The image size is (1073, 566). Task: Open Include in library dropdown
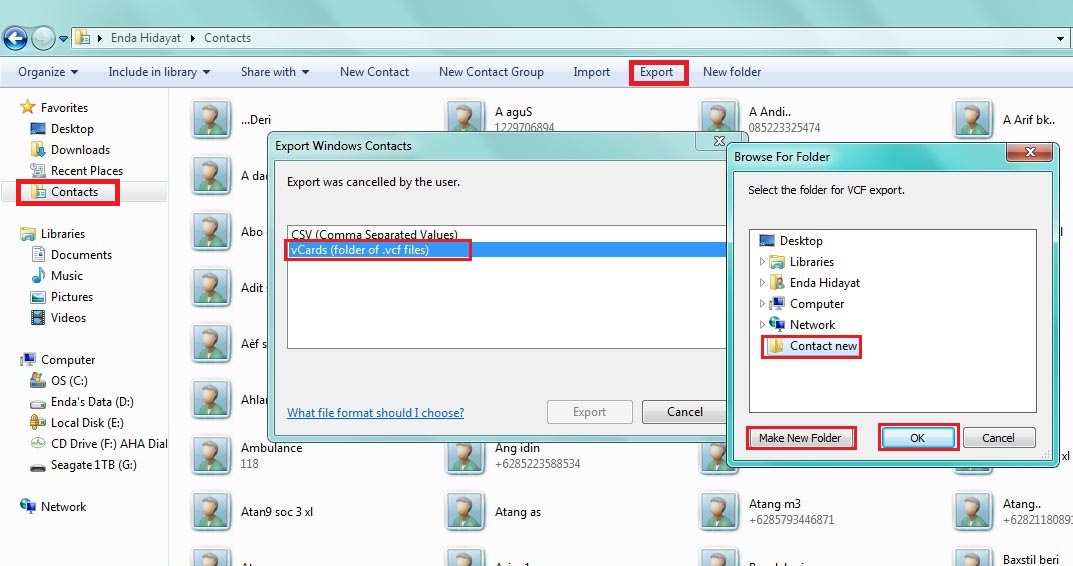point(159,72)
